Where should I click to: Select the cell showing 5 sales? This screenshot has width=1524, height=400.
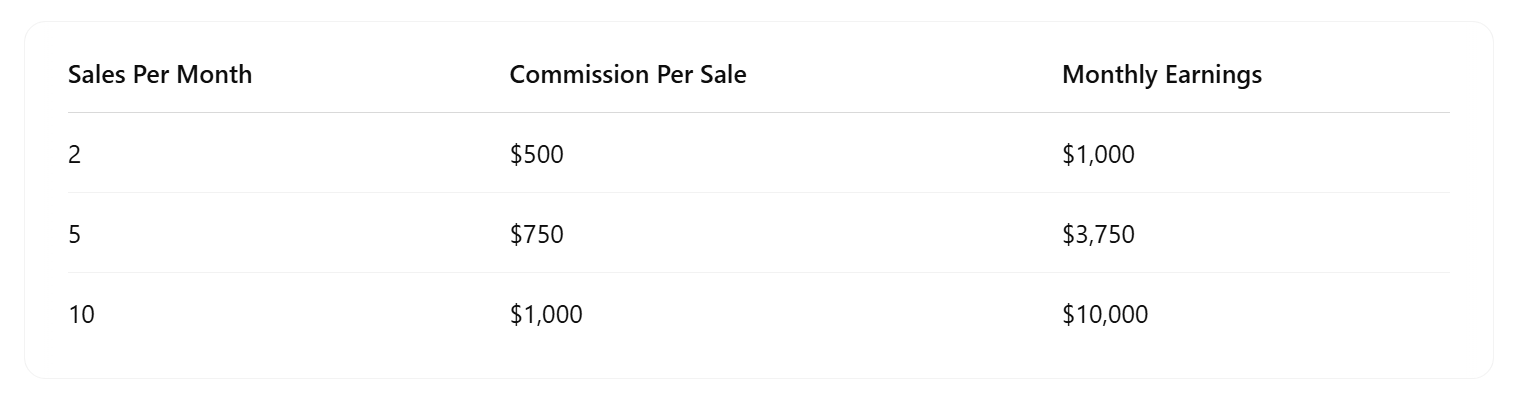[74, 234]
